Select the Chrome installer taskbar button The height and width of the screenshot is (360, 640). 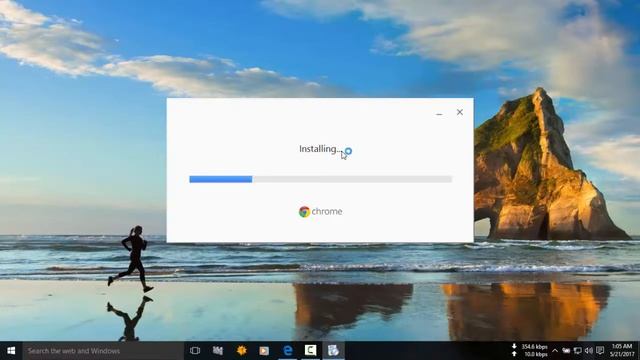pyautogui.click(x=333, y=351)
